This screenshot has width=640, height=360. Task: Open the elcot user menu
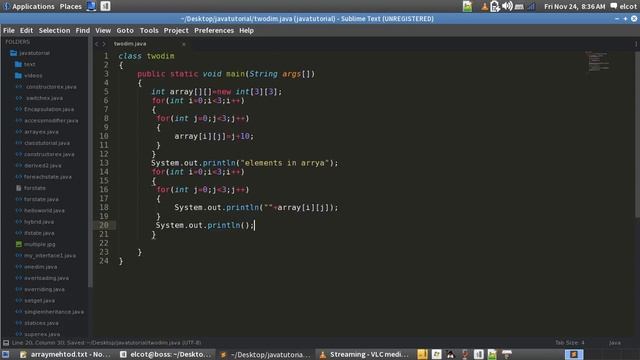tap(624, 7)
